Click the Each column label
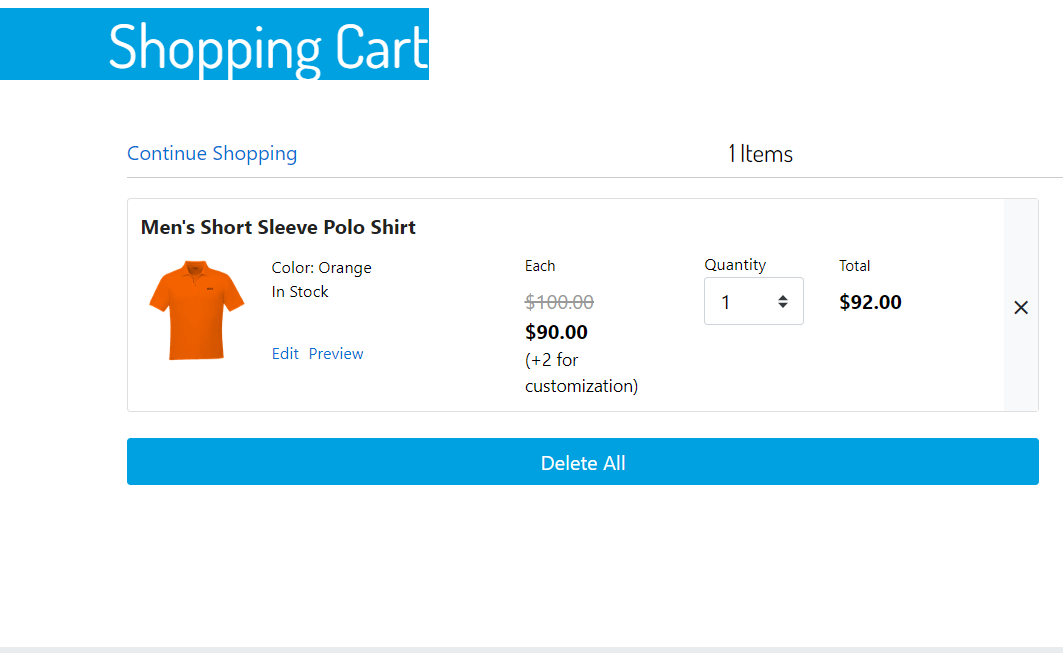This screenshot has width=1063, height=653. (540, 266)
